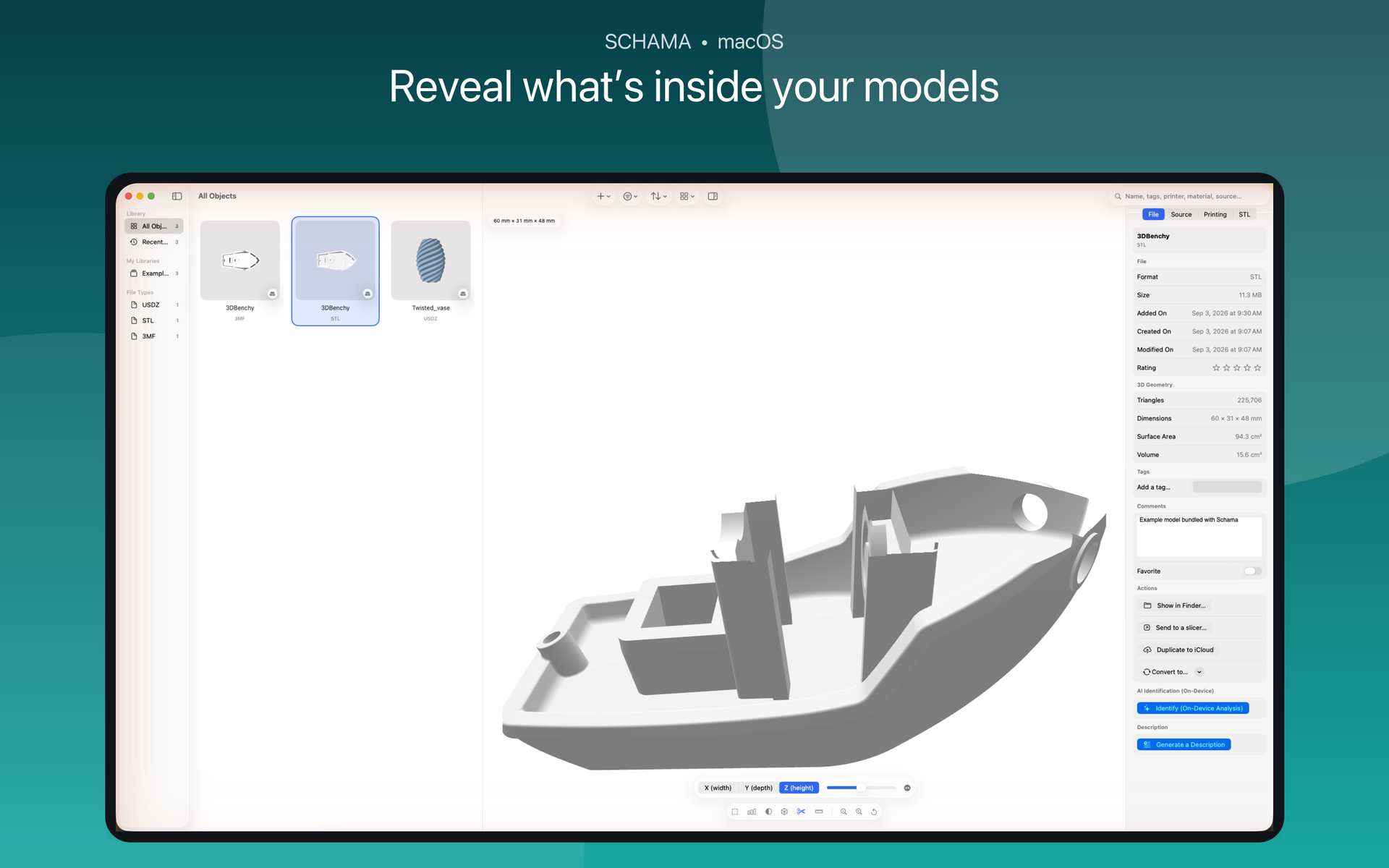Rate the model one star

[x=1216, y=368]
